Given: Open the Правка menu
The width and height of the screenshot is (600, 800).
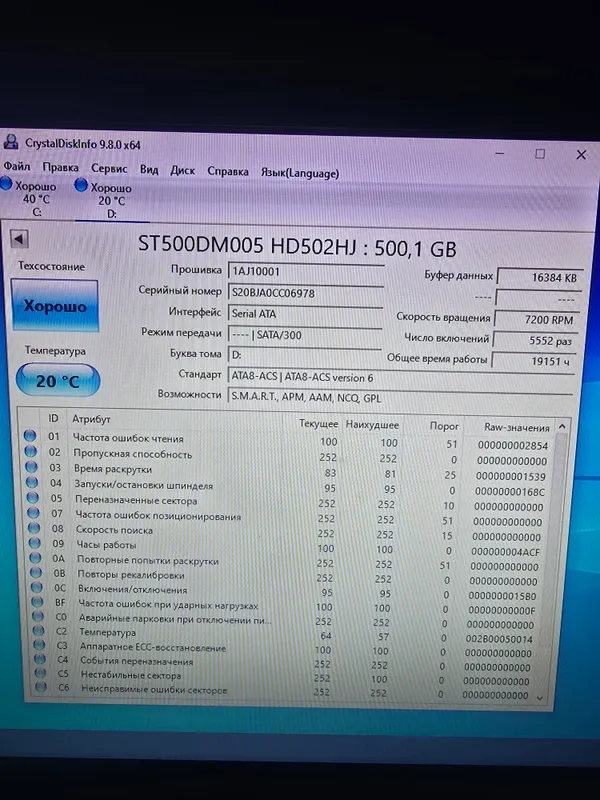Looking at the screenshot, I should pyautogui.click(x=60, y=167).
